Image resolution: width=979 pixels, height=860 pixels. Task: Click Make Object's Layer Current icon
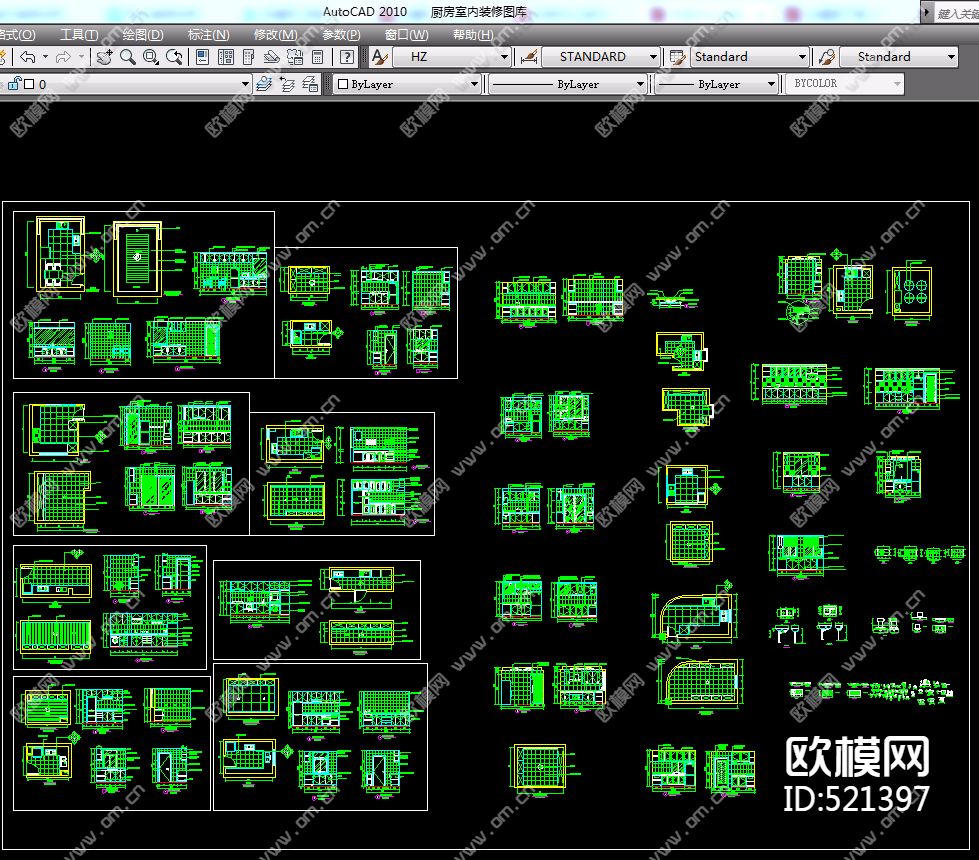264,84
